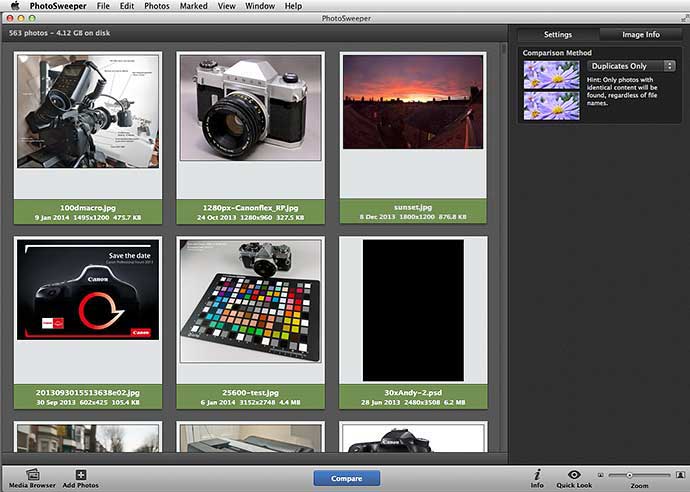
Task: Open the Apple menu
Action: (x=15, y=6)
